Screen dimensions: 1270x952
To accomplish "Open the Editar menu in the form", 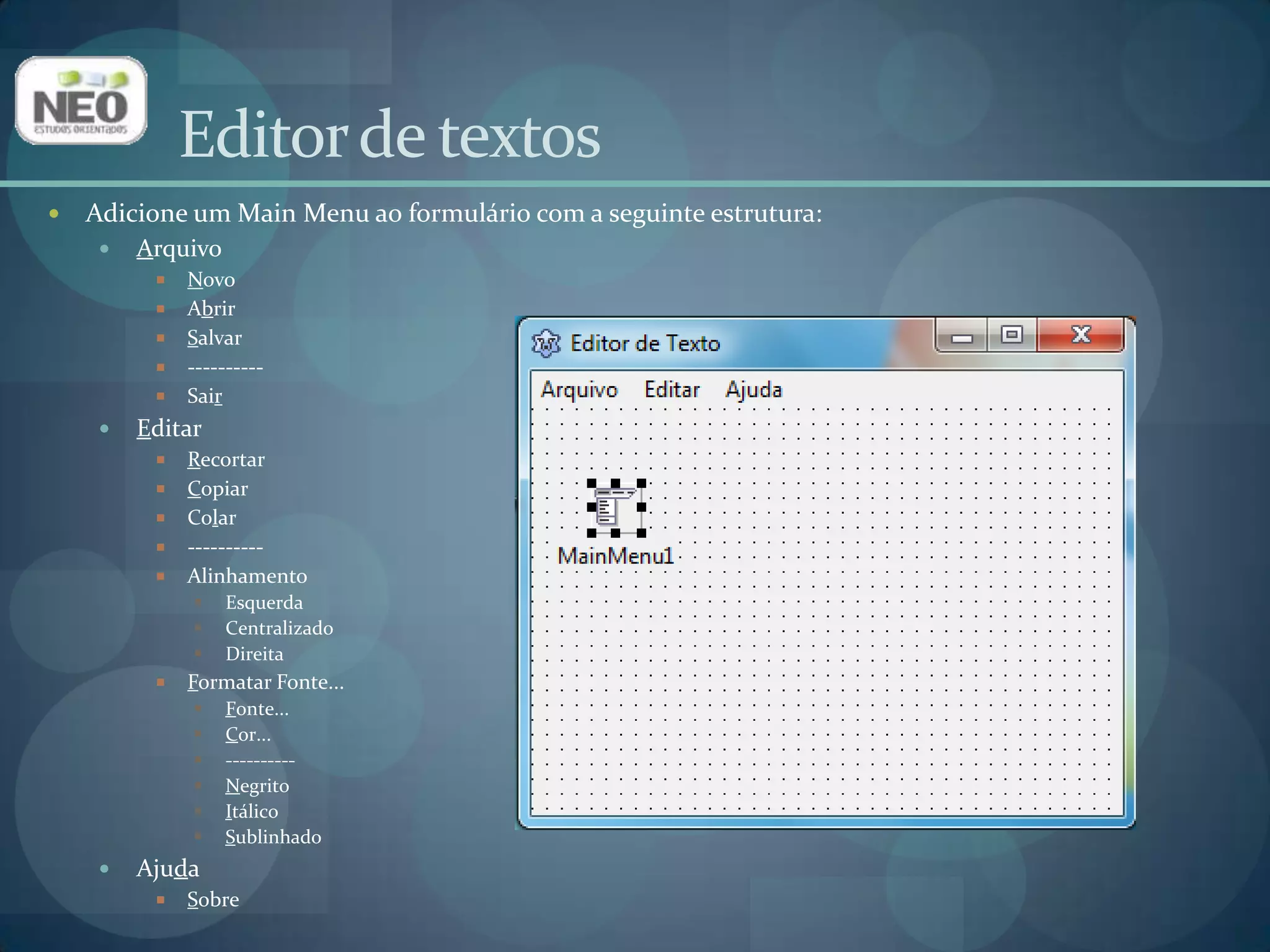I will 672,389.
